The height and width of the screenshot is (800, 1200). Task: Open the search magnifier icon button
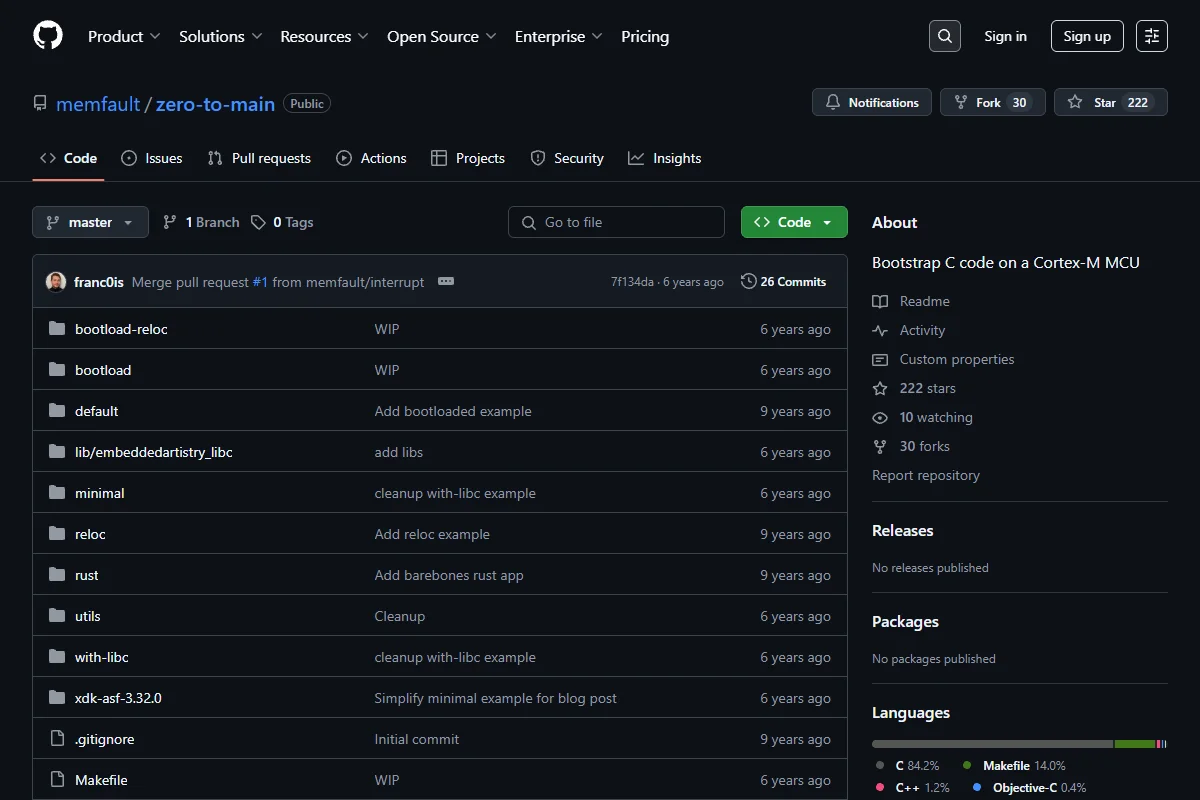[944, 36]
